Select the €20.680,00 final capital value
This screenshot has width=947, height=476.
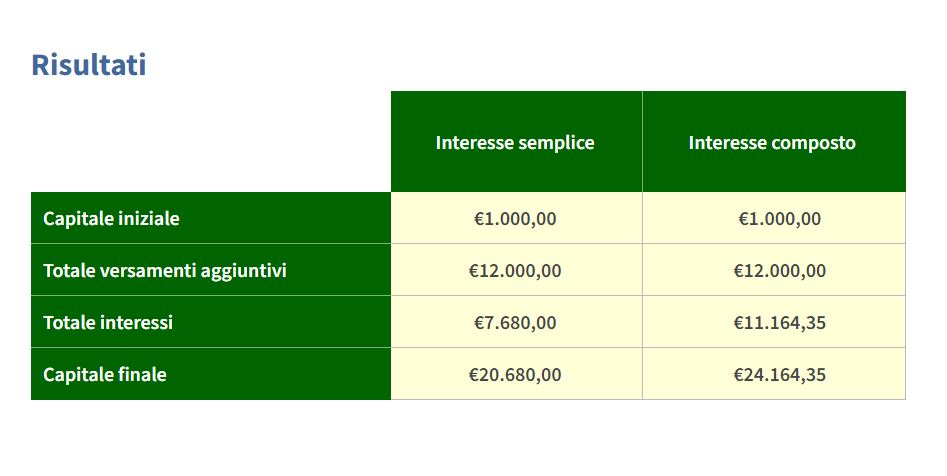(x=515, y=375)
